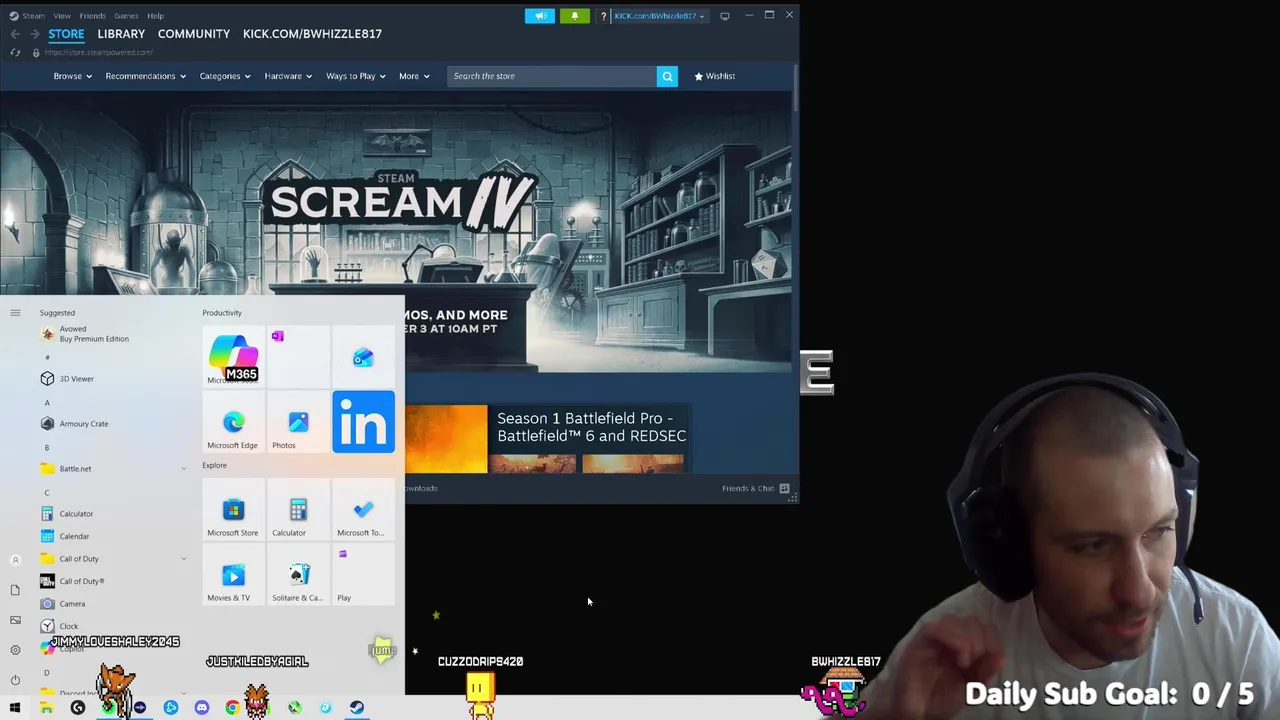
Task: Open Documents shortcut in Start sidebar
Action: 15,590
